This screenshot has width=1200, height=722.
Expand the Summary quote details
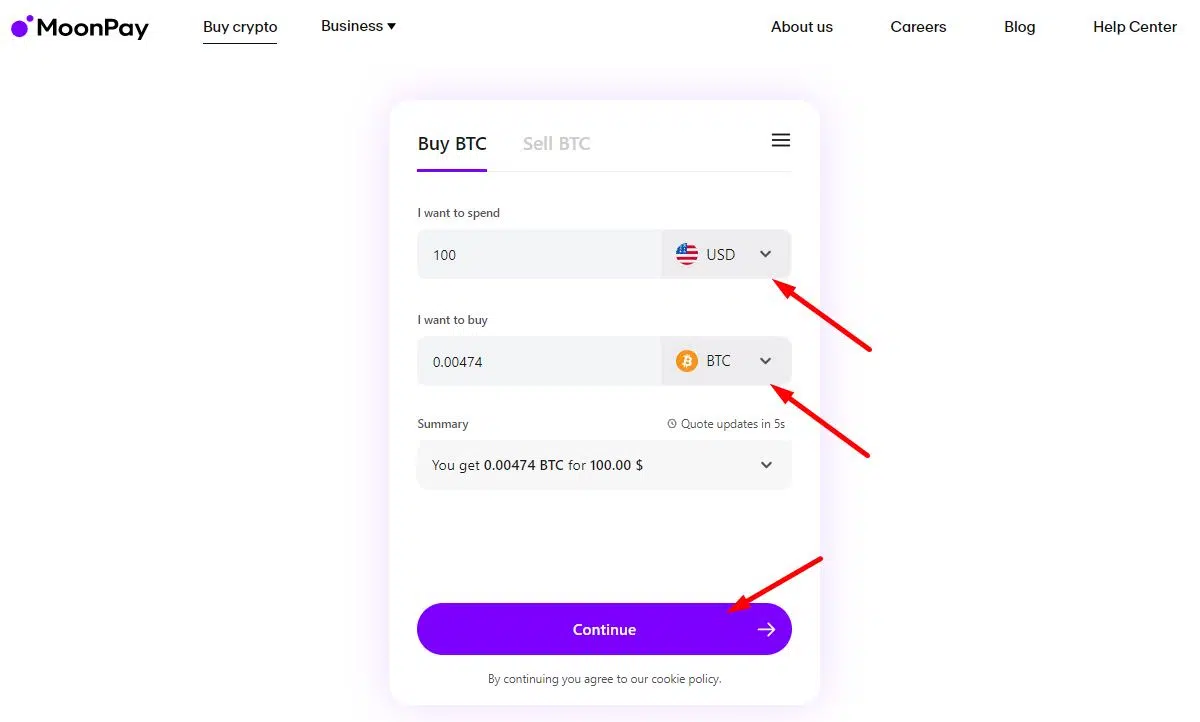pos(766,465)
